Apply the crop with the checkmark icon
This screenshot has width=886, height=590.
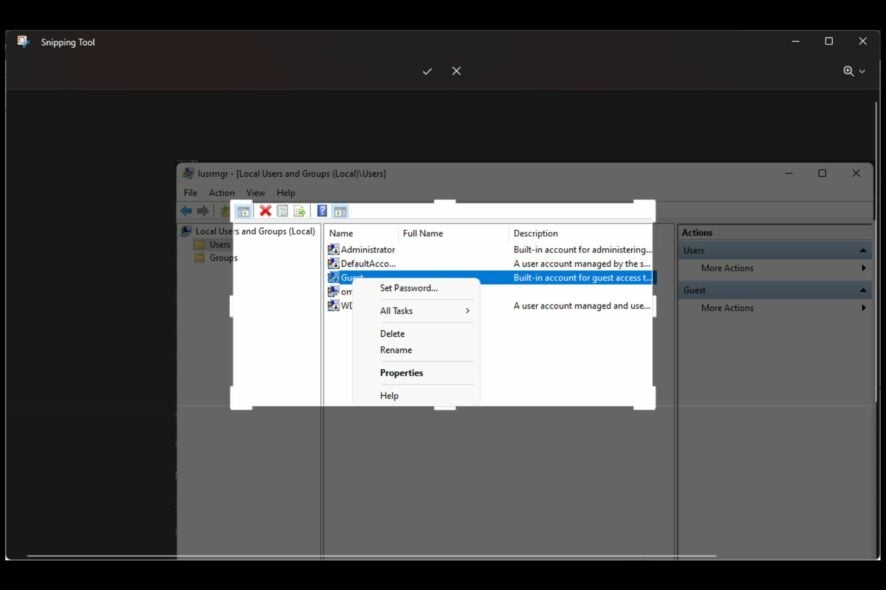(427, 71)
